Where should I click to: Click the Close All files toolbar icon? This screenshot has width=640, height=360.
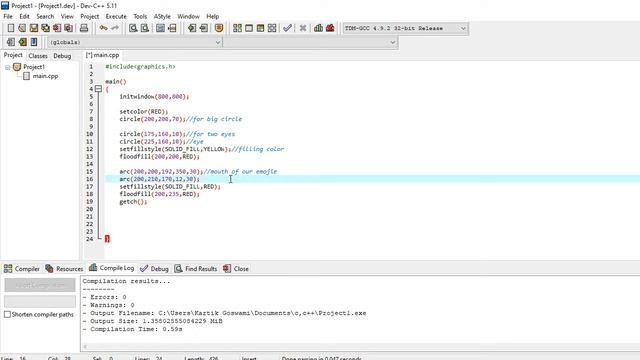click(x=69, y=28)
